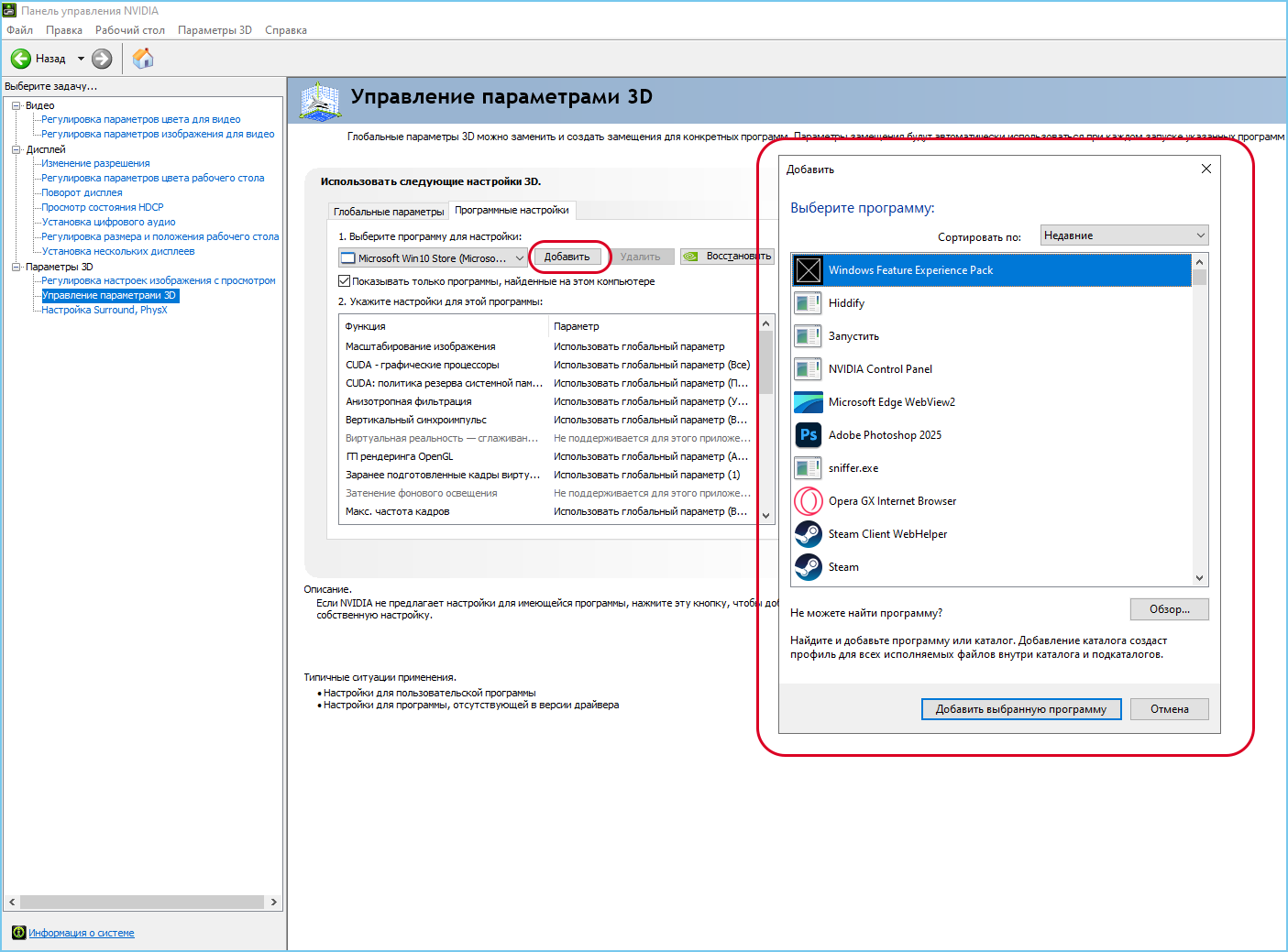Image resolution: width=1288 pixels, height=952 pixels.
Task: Collapse the Видео tree node
Action: [x=16, y=105]
